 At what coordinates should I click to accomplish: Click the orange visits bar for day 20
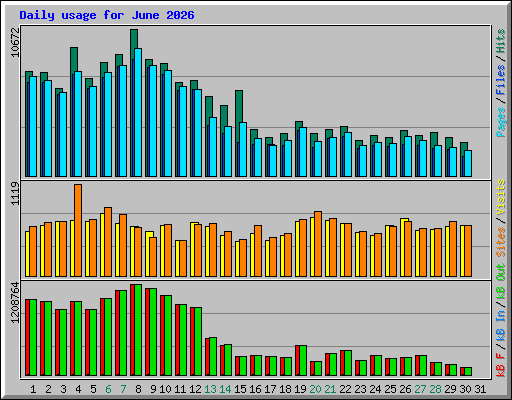pyautogui.click(x=318, y=244)
